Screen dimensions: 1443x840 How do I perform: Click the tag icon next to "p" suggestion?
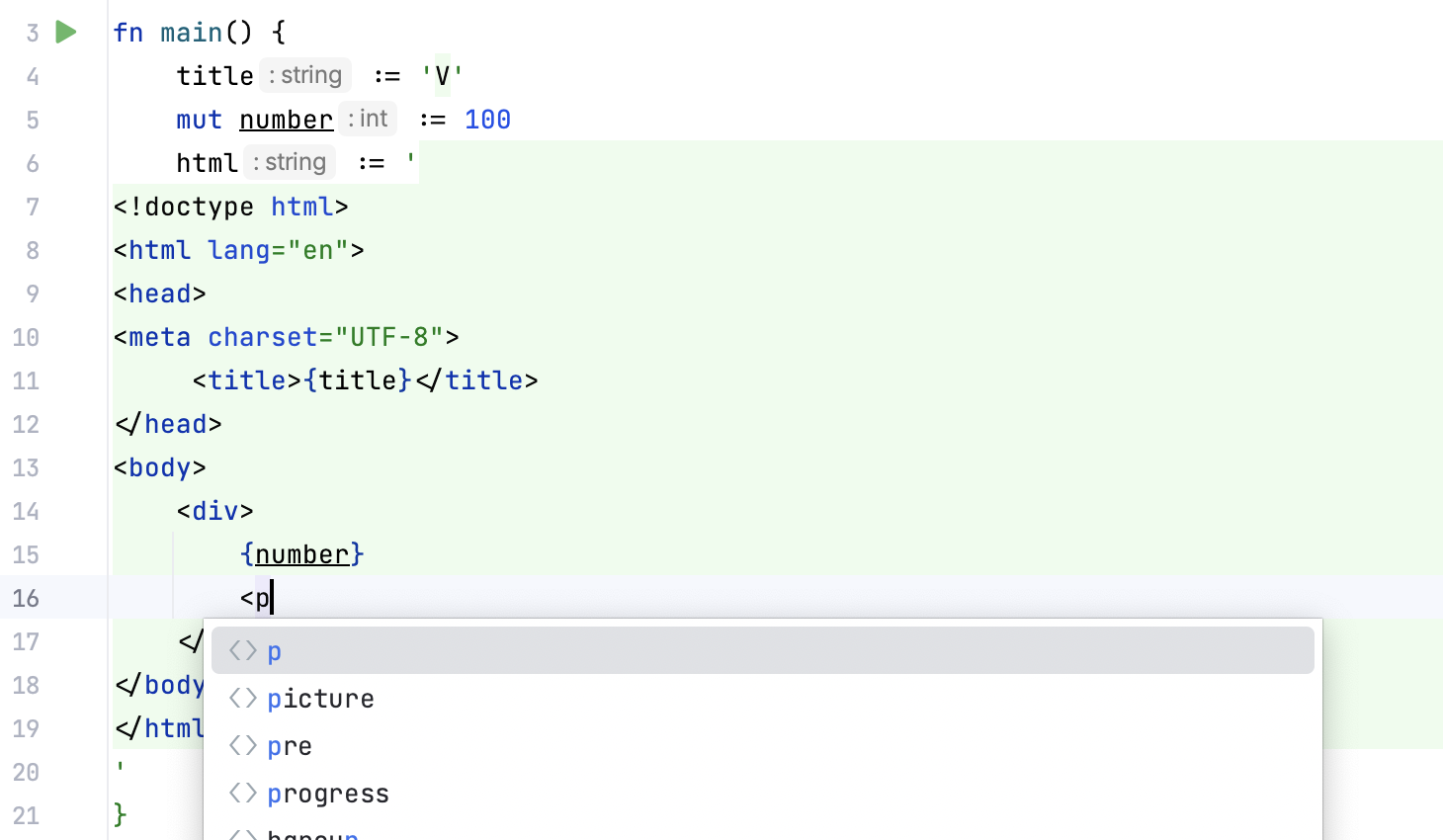pyautogui.click(x=242, y=649)
